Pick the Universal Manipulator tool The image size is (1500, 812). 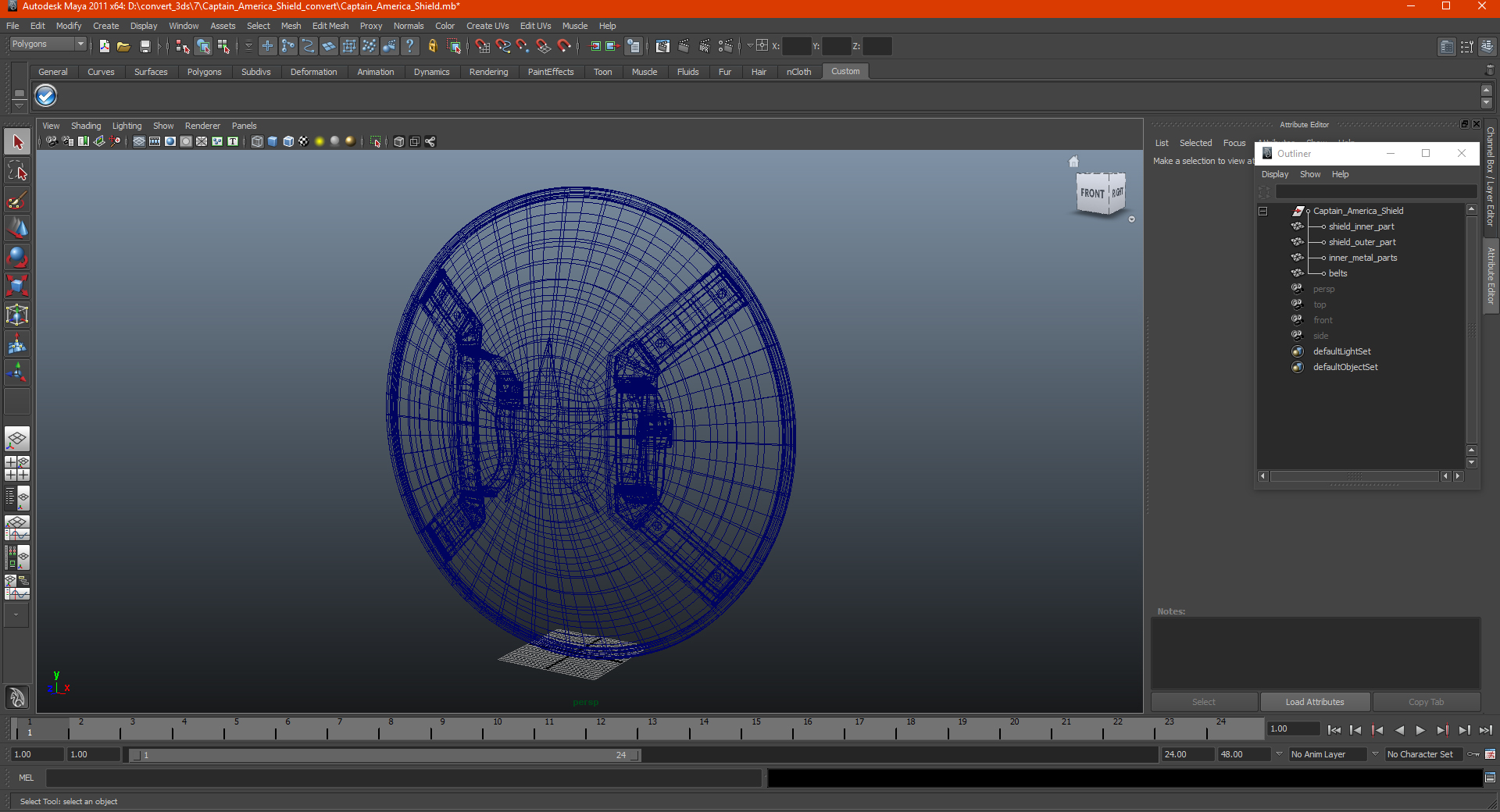coord(17,315)
